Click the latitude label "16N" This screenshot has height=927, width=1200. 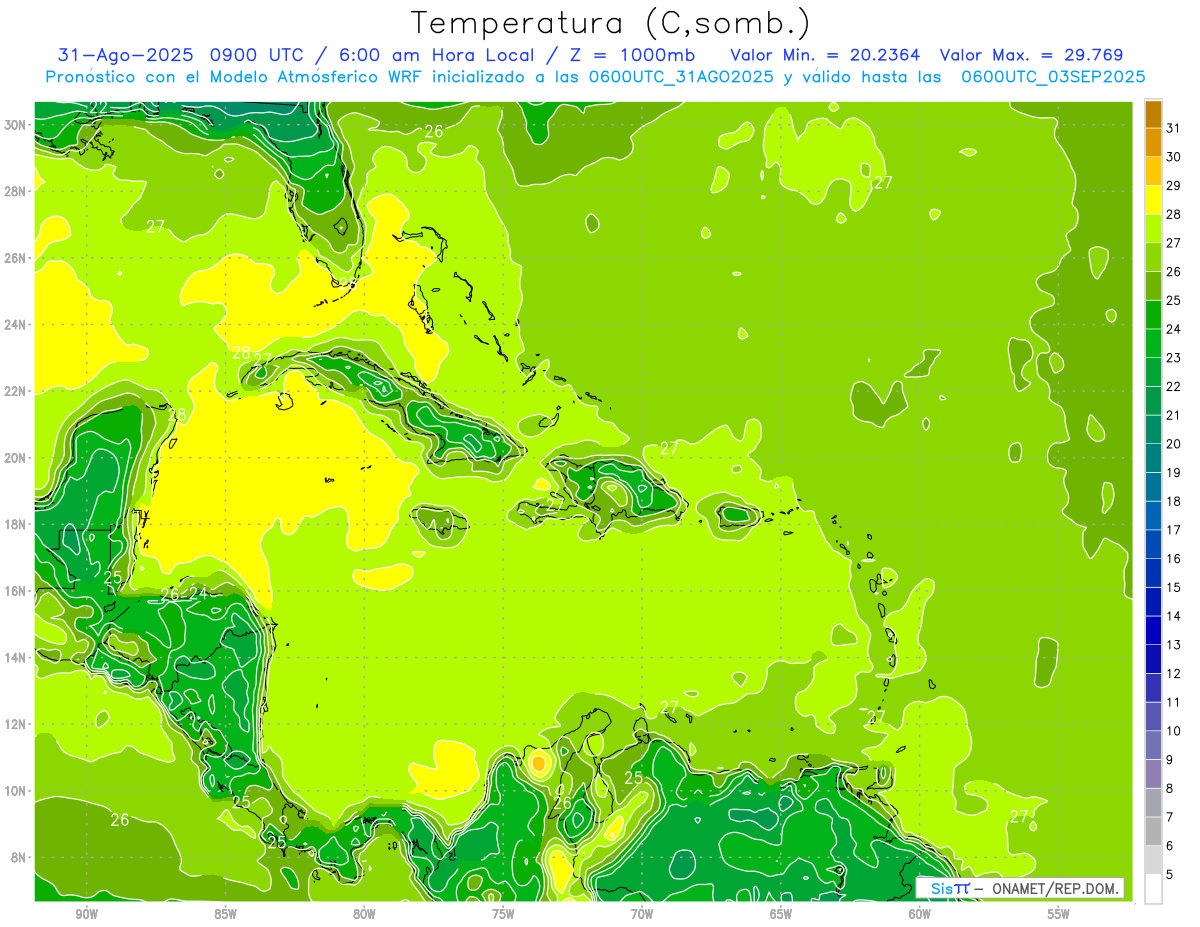[14, 590]
